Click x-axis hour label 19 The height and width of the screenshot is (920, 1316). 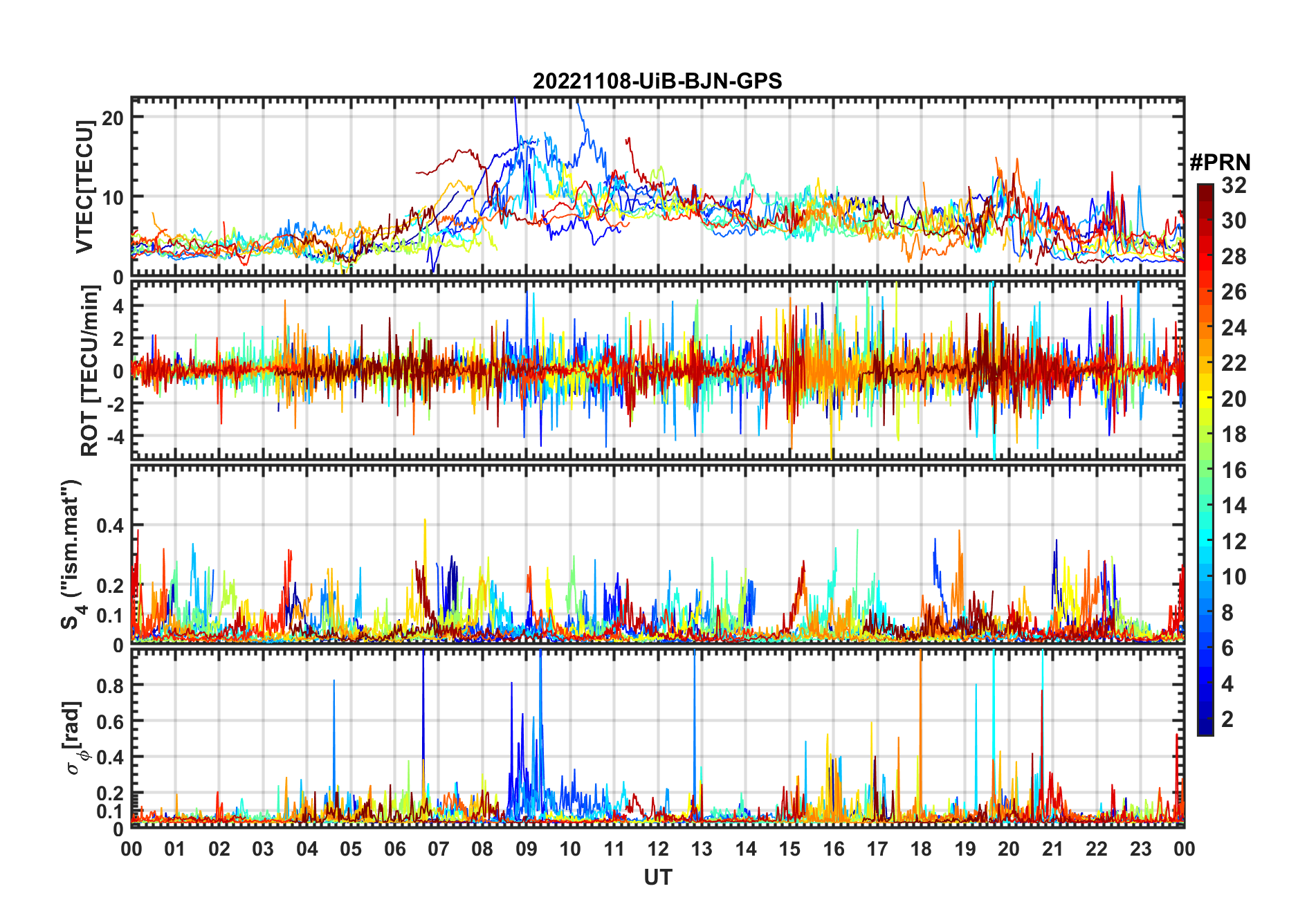(965, 849)
